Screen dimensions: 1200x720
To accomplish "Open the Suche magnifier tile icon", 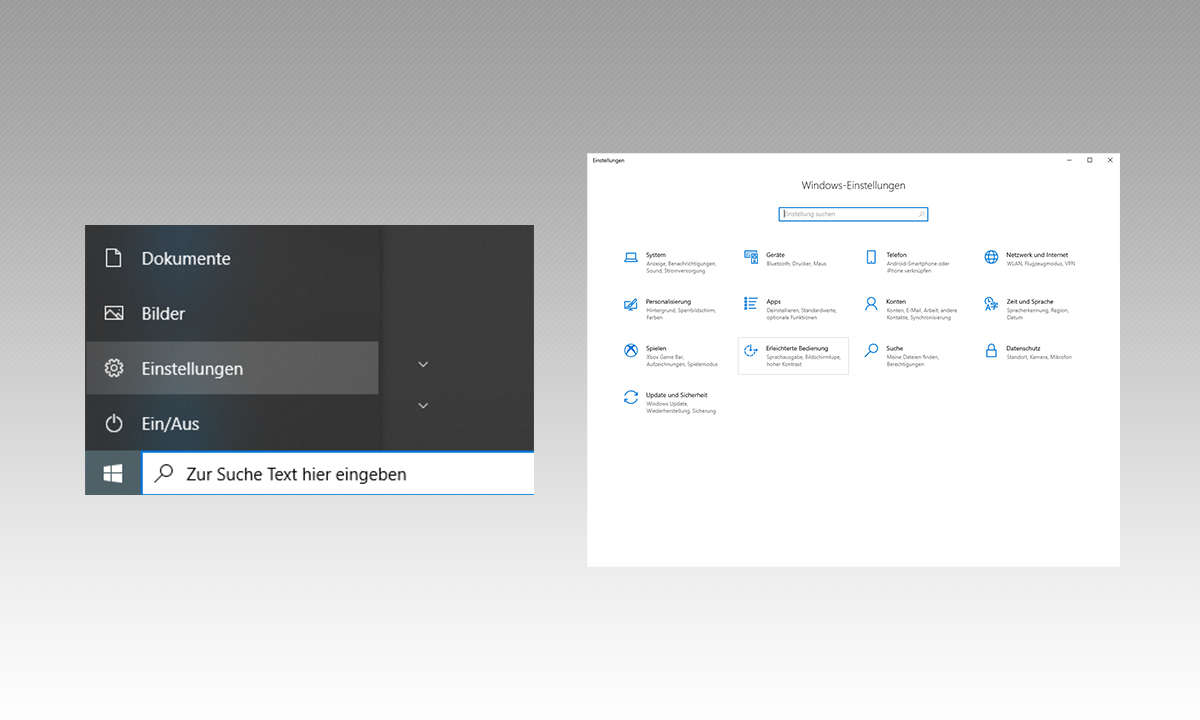I will pos(871,351).
